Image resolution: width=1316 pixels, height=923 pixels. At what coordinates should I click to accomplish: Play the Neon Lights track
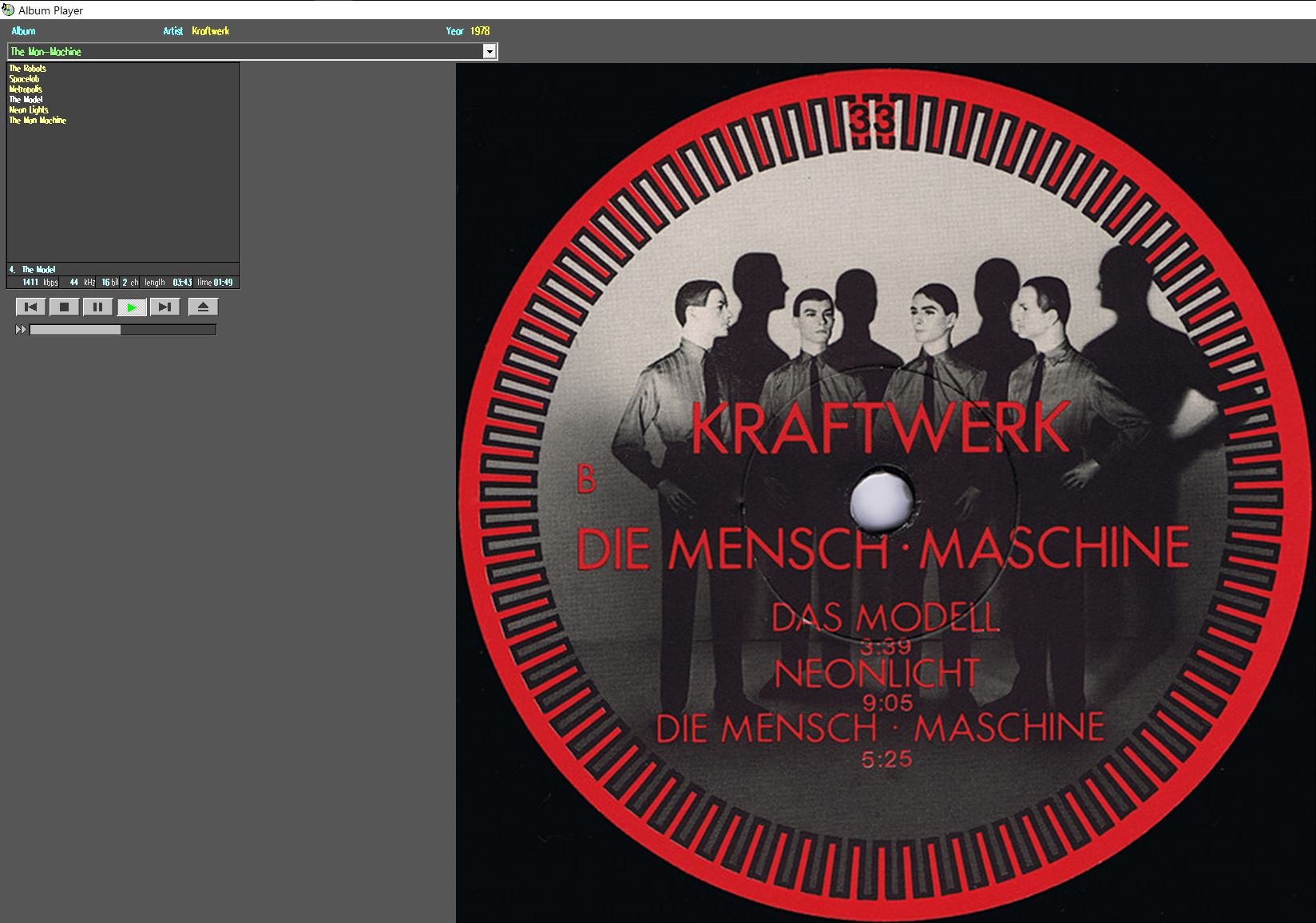pyautogui.click(x=29, y=110)
